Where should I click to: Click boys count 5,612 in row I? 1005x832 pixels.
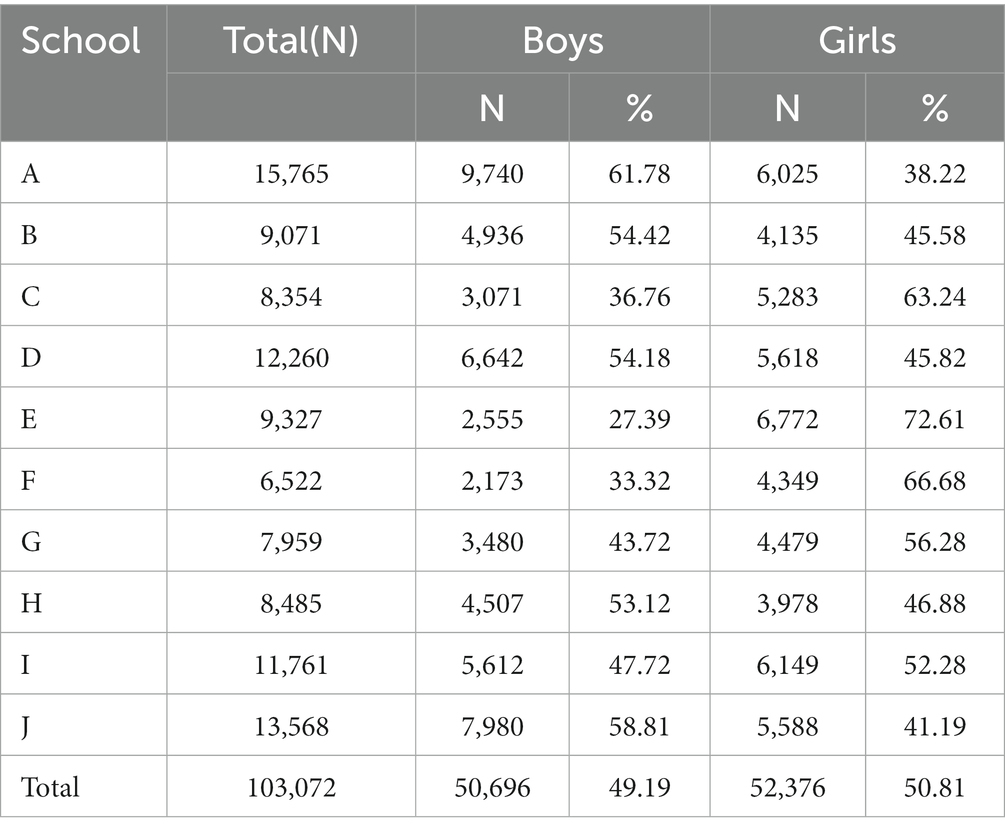[x=492, y=665]
